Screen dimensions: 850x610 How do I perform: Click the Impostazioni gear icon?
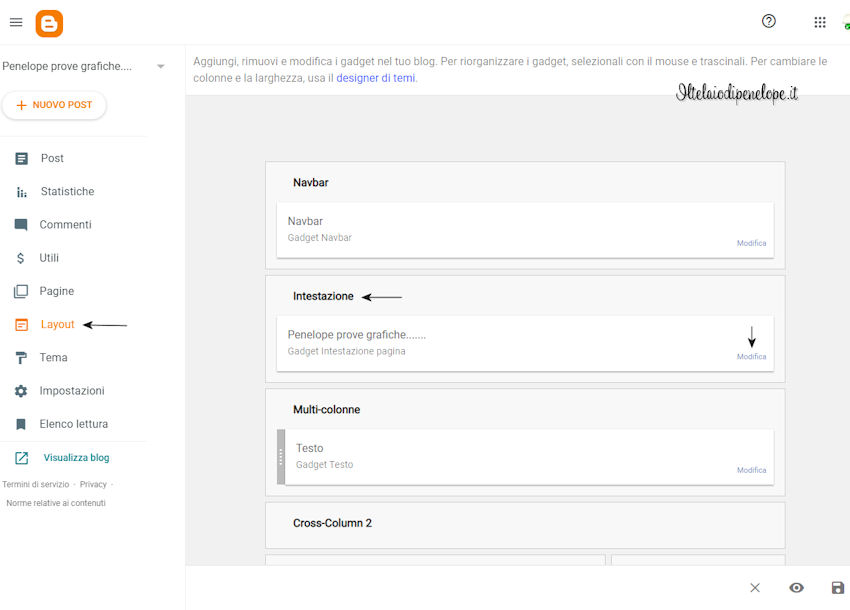pyautogui.click(x=21, y=391)
